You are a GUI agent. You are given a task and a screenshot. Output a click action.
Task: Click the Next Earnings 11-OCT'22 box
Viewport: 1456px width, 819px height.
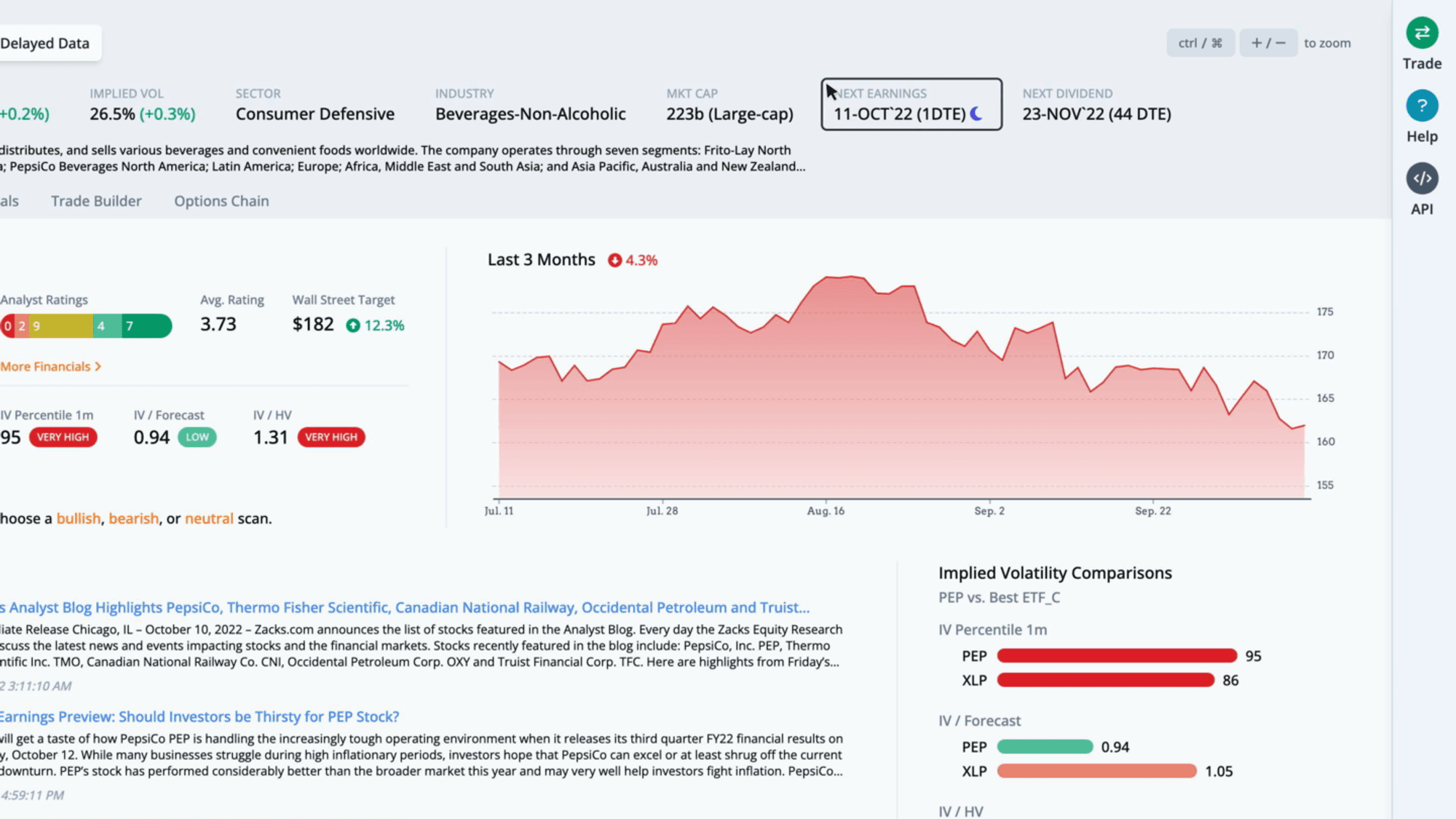click(x=911, y=104)
